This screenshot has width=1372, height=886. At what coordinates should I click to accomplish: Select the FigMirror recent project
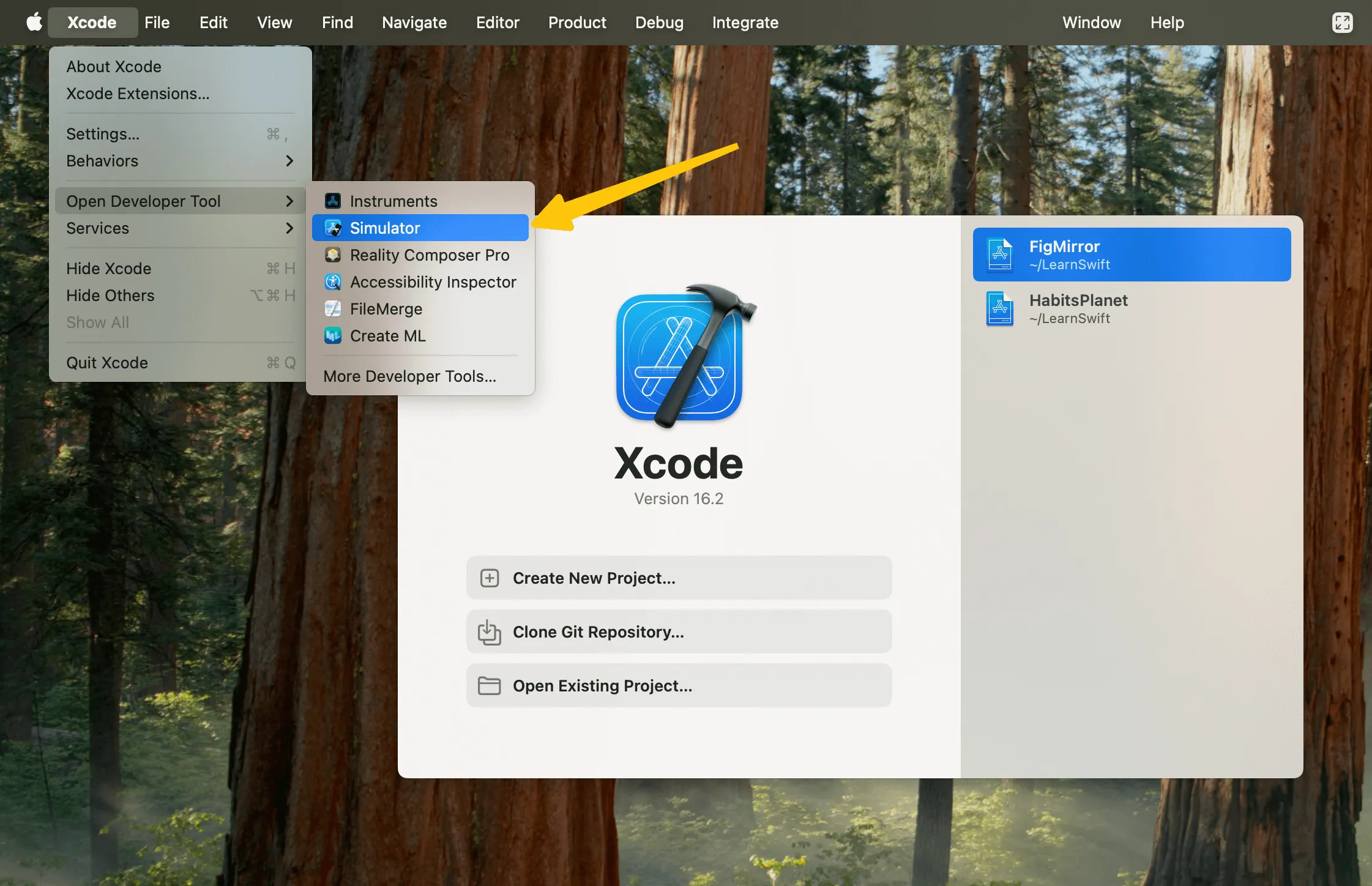[1132, 255]
